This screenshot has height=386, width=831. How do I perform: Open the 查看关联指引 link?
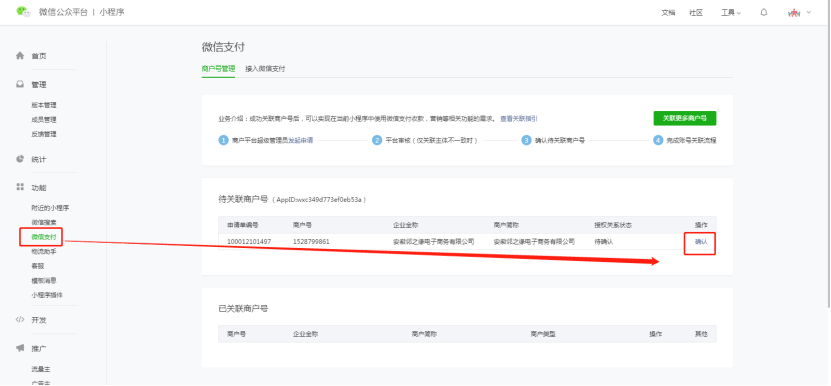click(x=519, y=119)
